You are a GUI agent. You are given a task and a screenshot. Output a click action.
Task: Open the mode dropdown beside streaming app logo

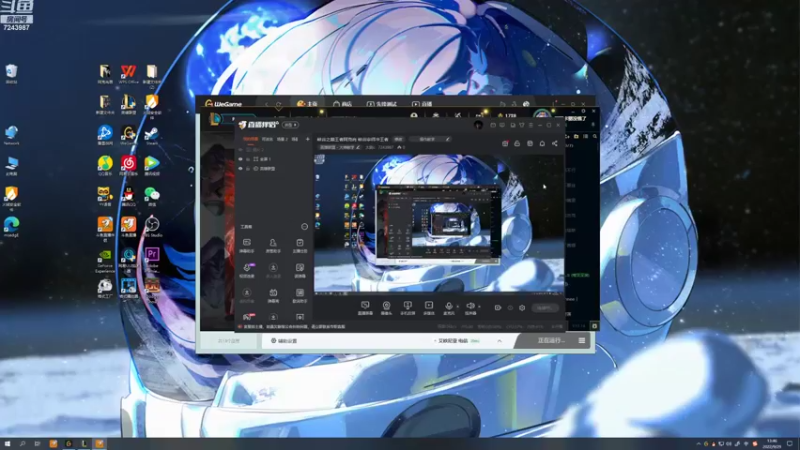(290, 125)
